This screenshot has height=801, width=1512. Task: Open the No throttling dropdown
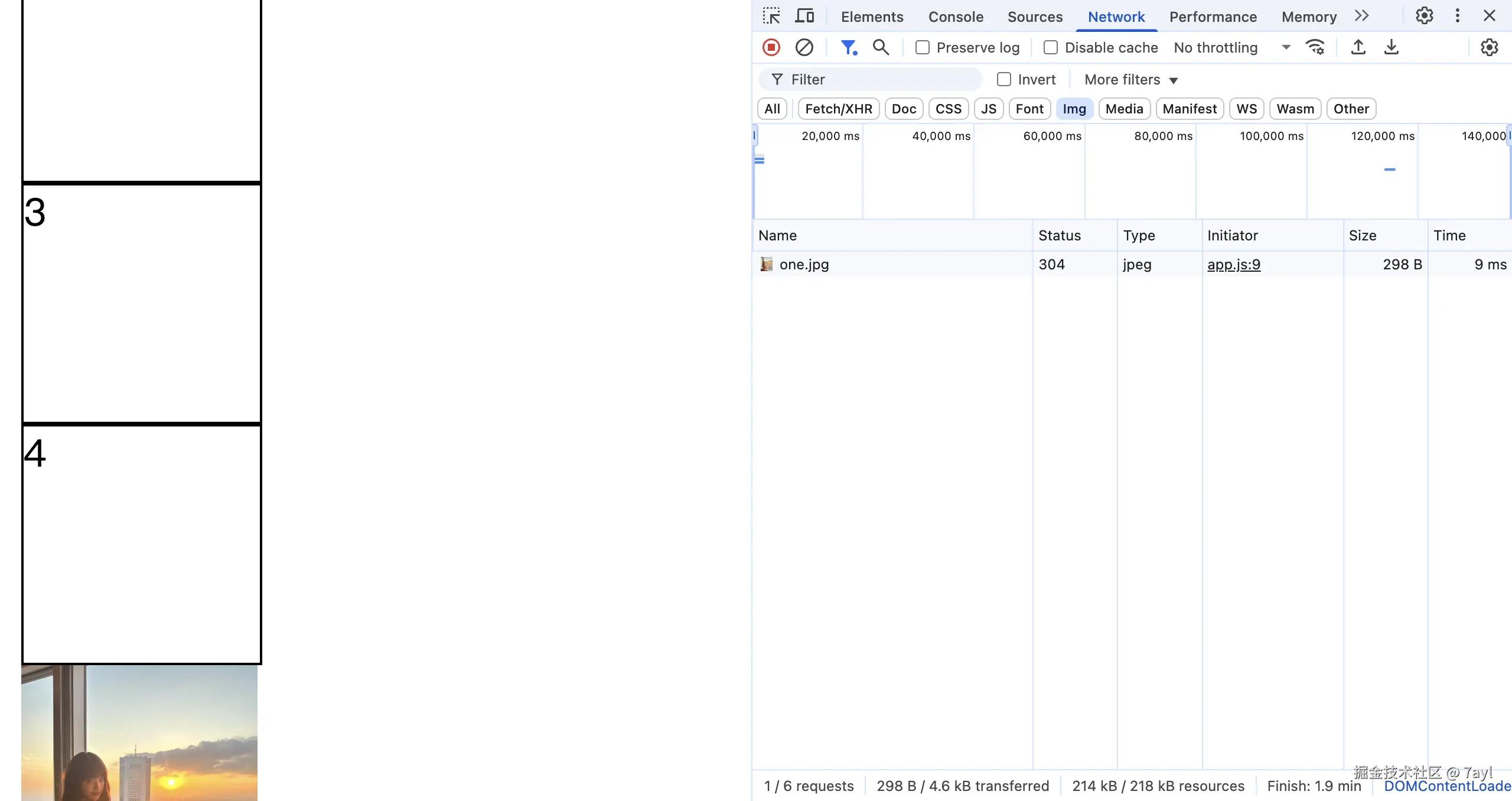1231,47
